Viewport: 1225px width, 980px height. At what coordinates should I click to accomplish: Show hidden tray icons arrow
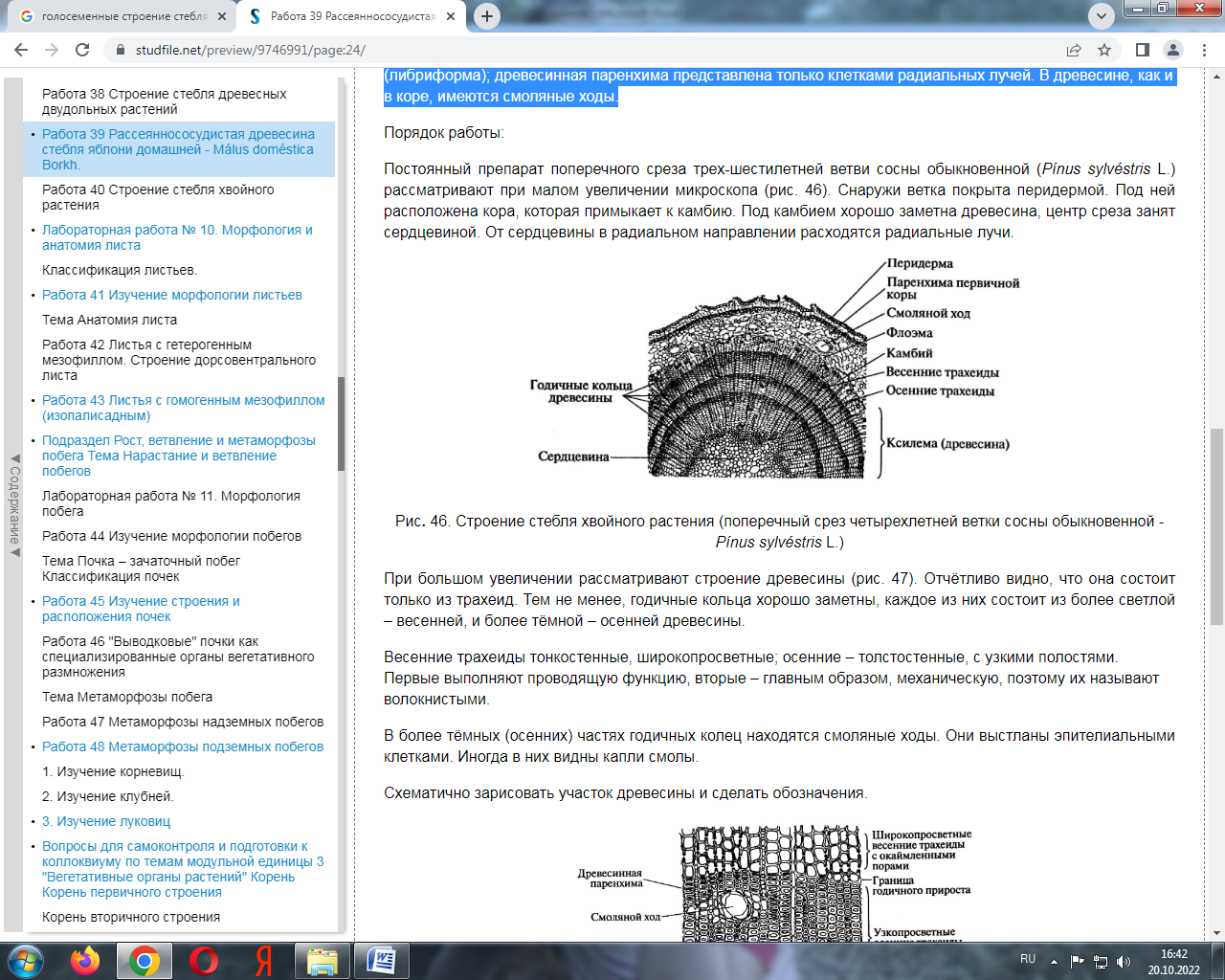[x=1054, y=962]
